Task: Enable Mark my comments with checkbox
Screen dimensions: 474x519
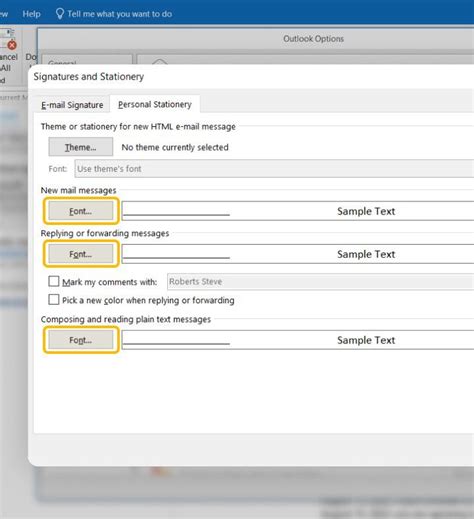Action: pos(54,281)
